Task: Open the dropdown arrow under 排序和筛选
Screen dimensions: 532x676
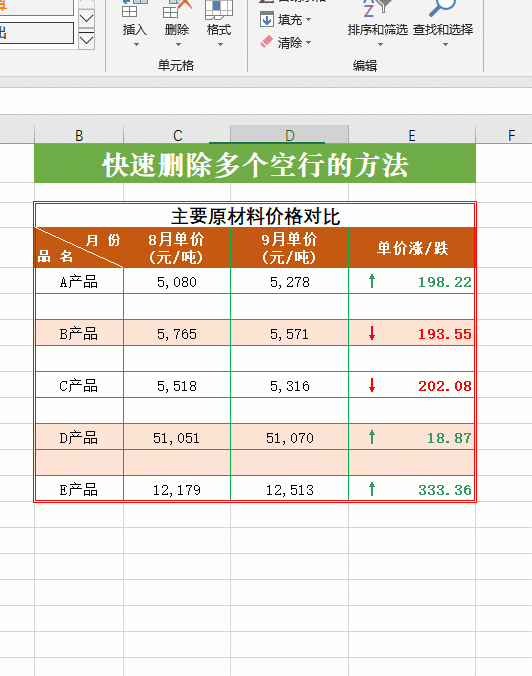Action: pyautogui.click(x=380, y=44)
